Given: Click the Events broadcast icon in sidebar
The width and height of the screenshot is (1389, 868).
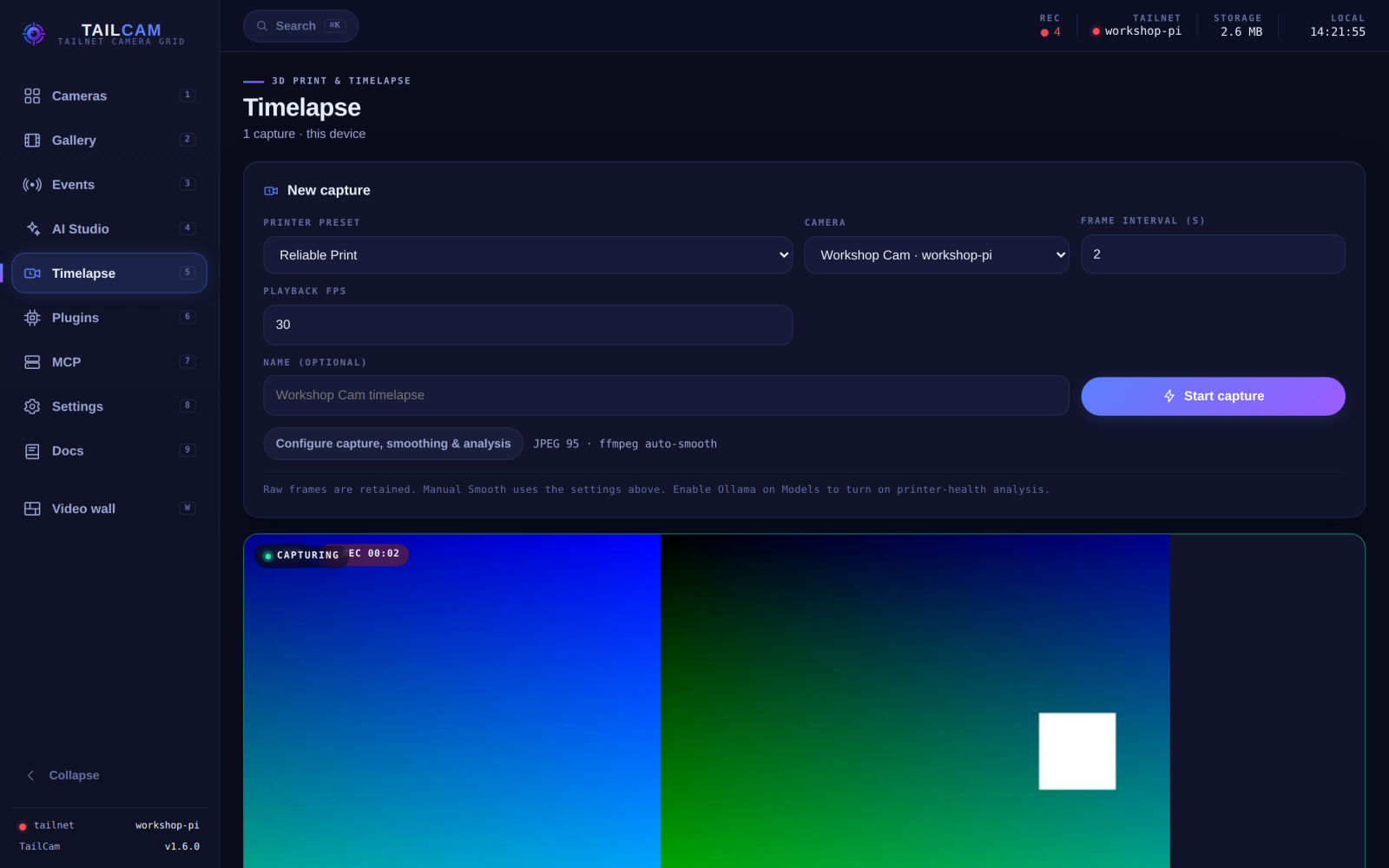Looking at the screenshot, I should (x=32, y=184).
